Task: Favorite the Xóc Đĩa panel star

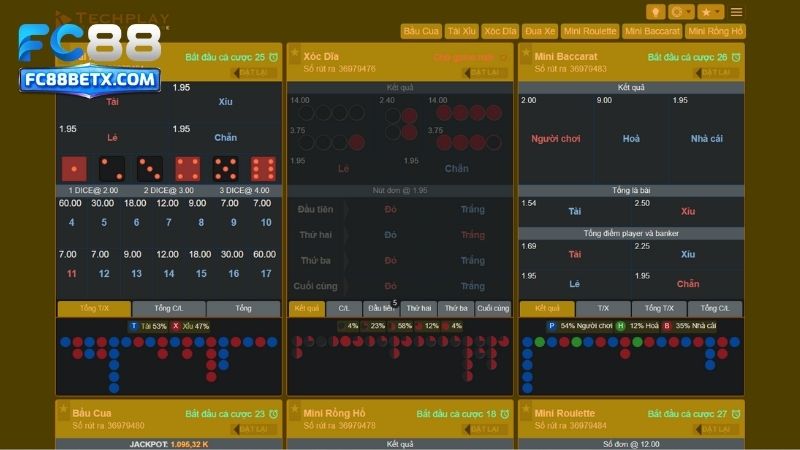Action: (294, 54)
